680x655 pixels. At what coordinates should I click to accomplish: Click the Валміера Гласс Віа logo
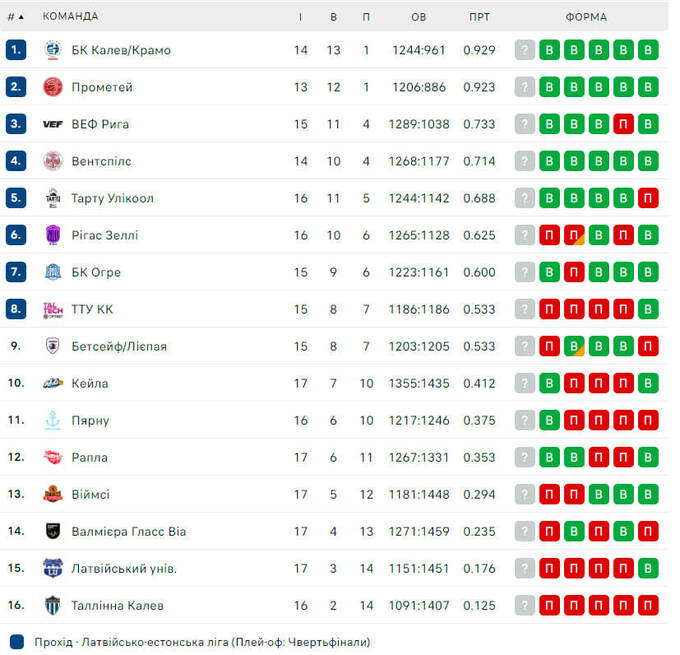[x=53, y=531]
